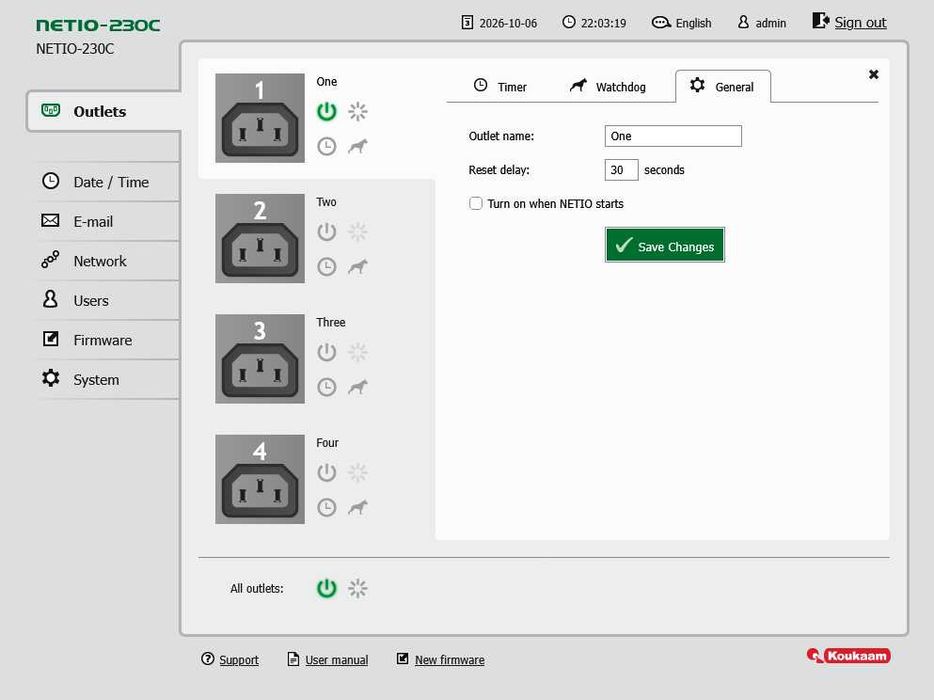934x700 pixels.
Task: Open watchdog icon for outlet One
Action: (x=357, y=147)
